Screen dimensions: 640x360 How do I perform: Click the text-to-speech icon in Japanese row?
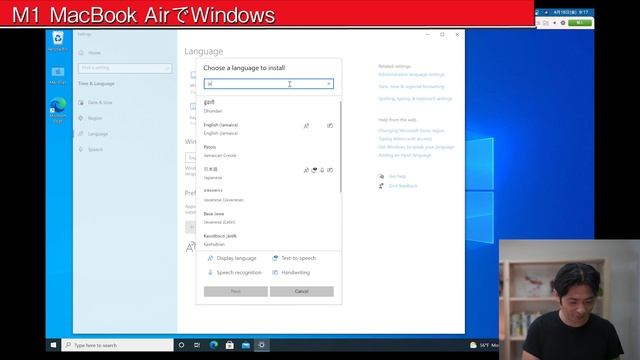(314, 170)
